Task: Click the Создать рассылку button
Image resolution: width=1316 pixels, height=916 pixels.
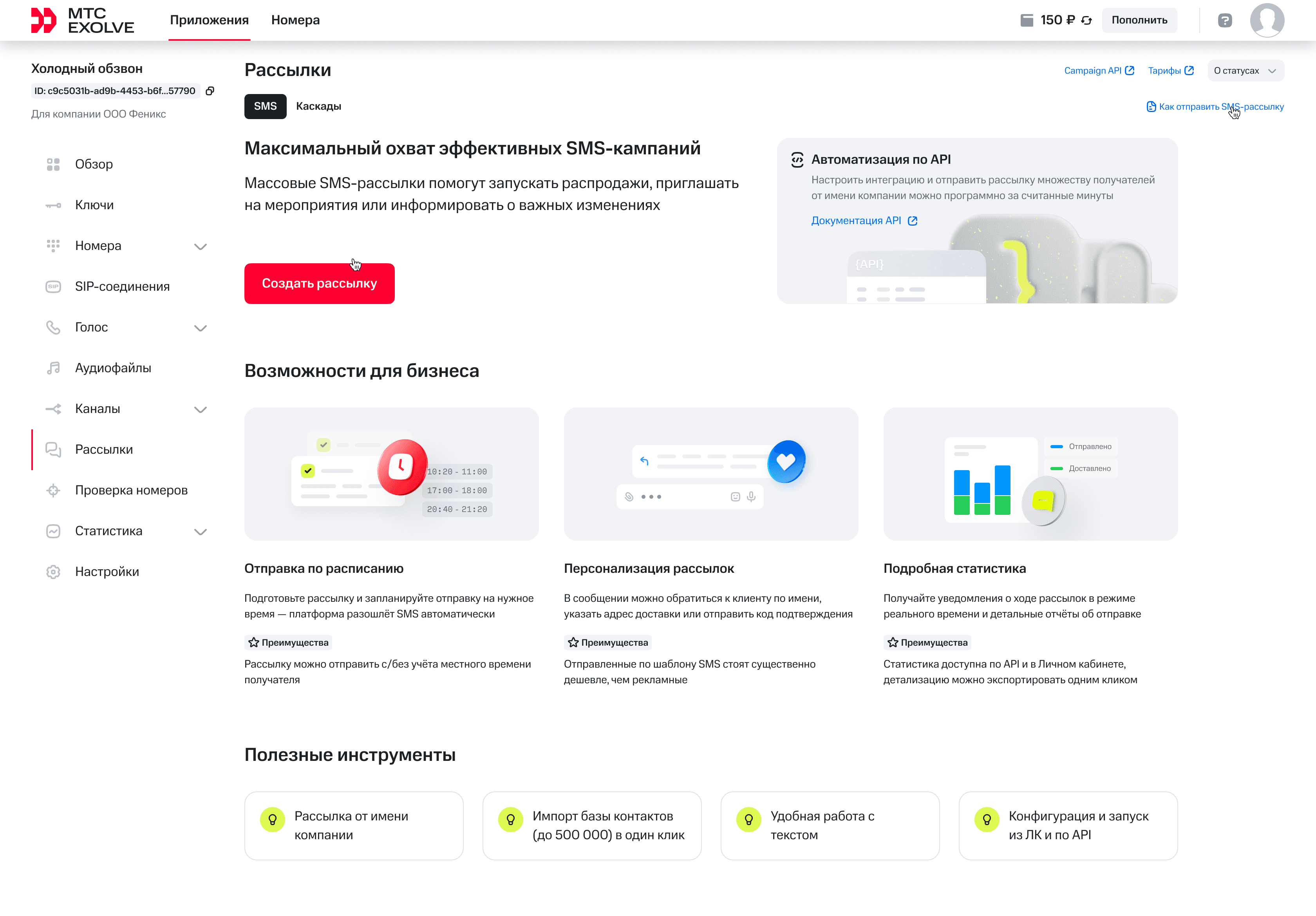Action: coord(319,283)
